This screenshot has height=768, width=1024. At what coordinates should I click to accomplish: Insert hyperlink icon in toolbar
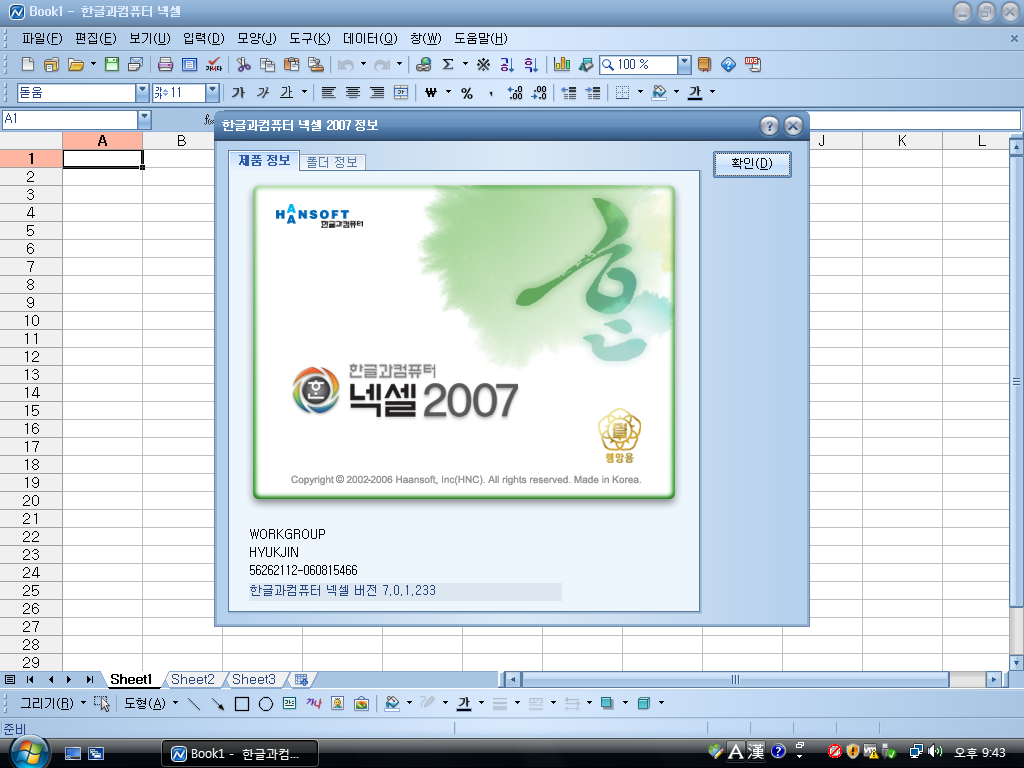(x=423, y=64)
